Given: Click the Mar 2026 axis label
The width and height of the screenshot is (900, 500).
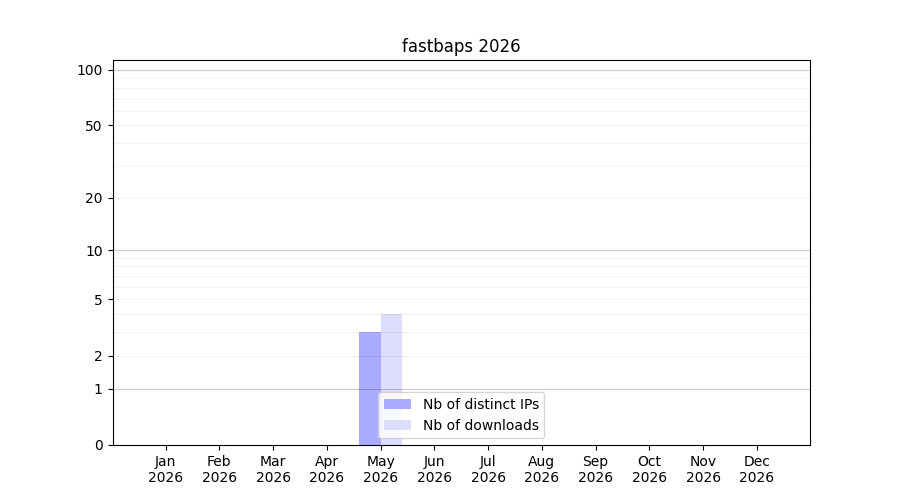Looking at the screenshot, I should tap(273, 469).
